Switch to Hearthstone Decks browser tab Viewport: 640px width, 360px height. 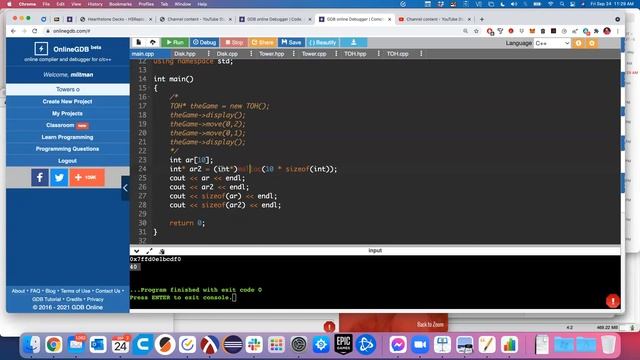(x=116, y=19)
